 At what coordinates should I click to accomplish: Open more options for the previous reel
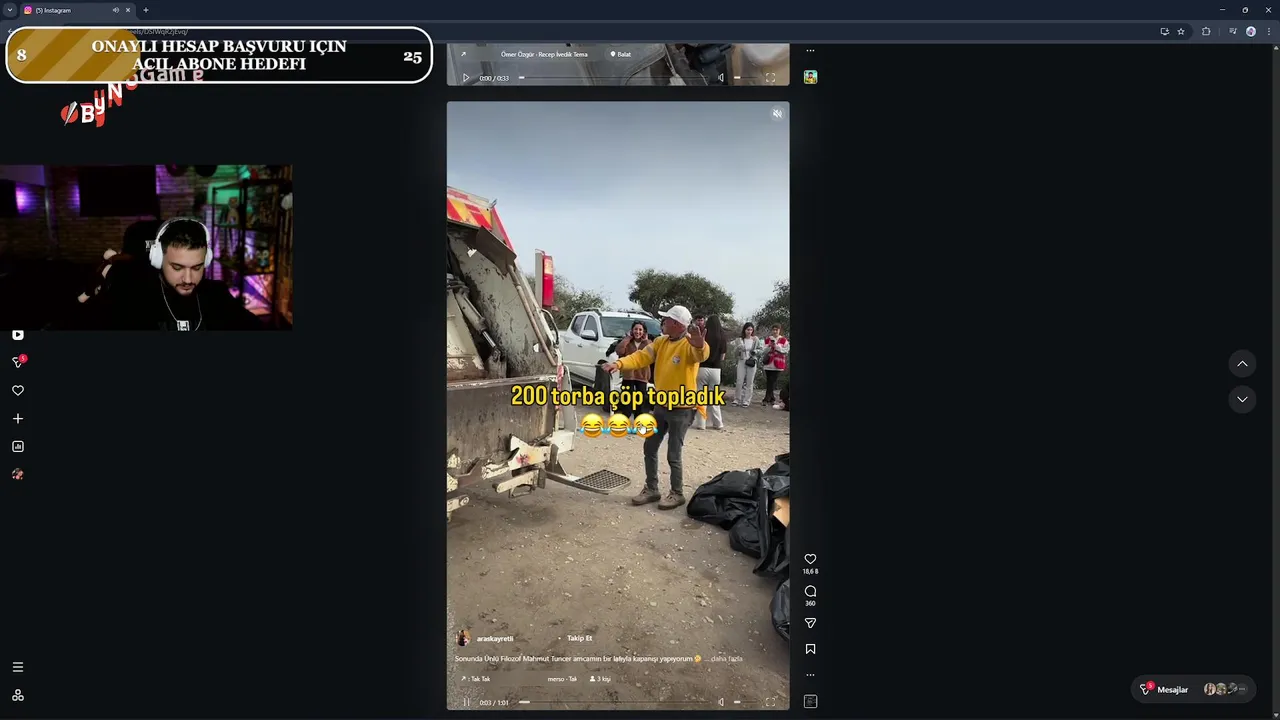(x=810, y=50)
